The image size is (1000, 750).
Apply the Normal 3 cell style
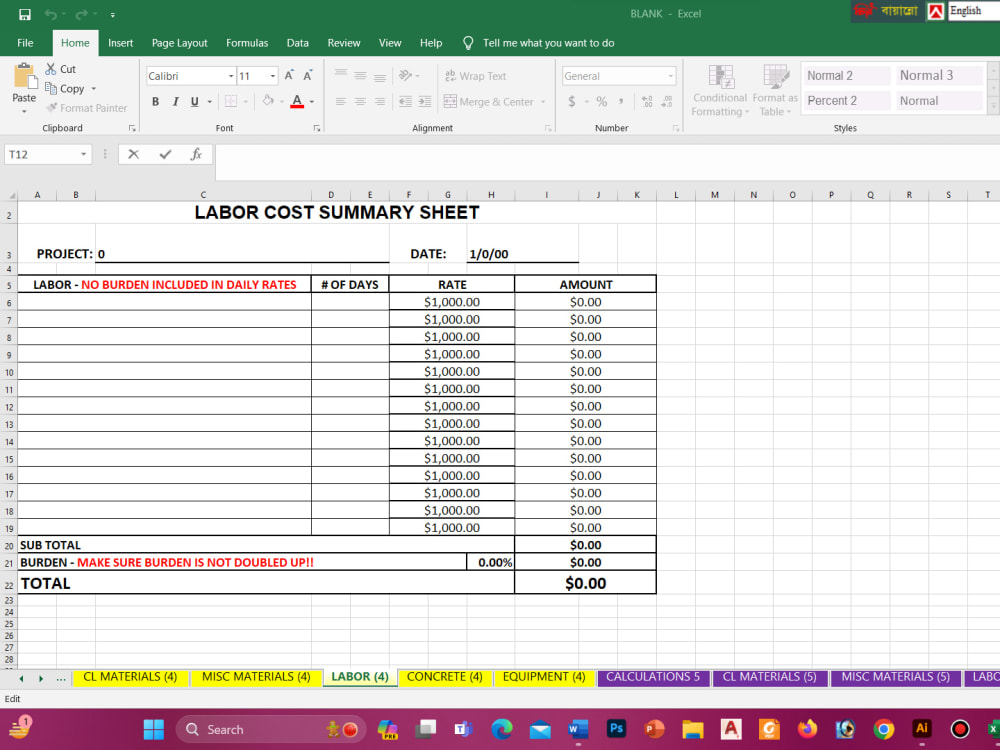(939, 75)
